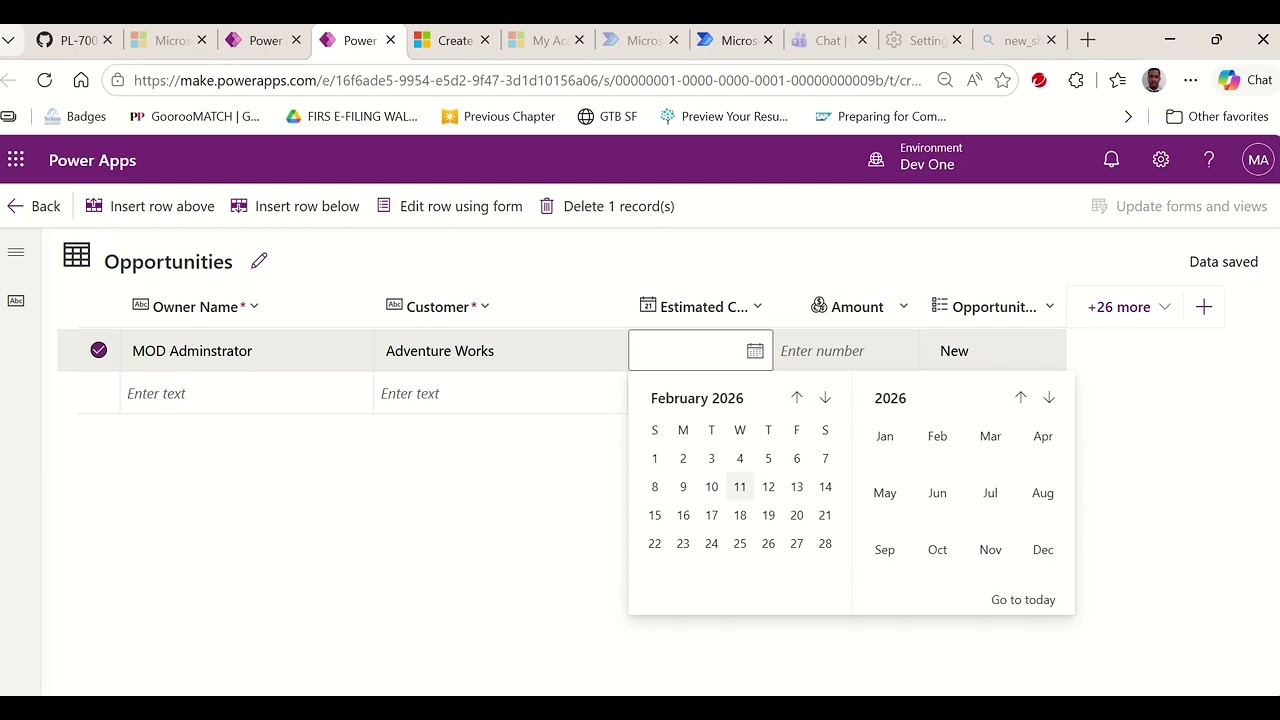Pick day 1 in February
Image resolution: width=1280 pixels, height=720 pixels.
(x=655, y=459)
